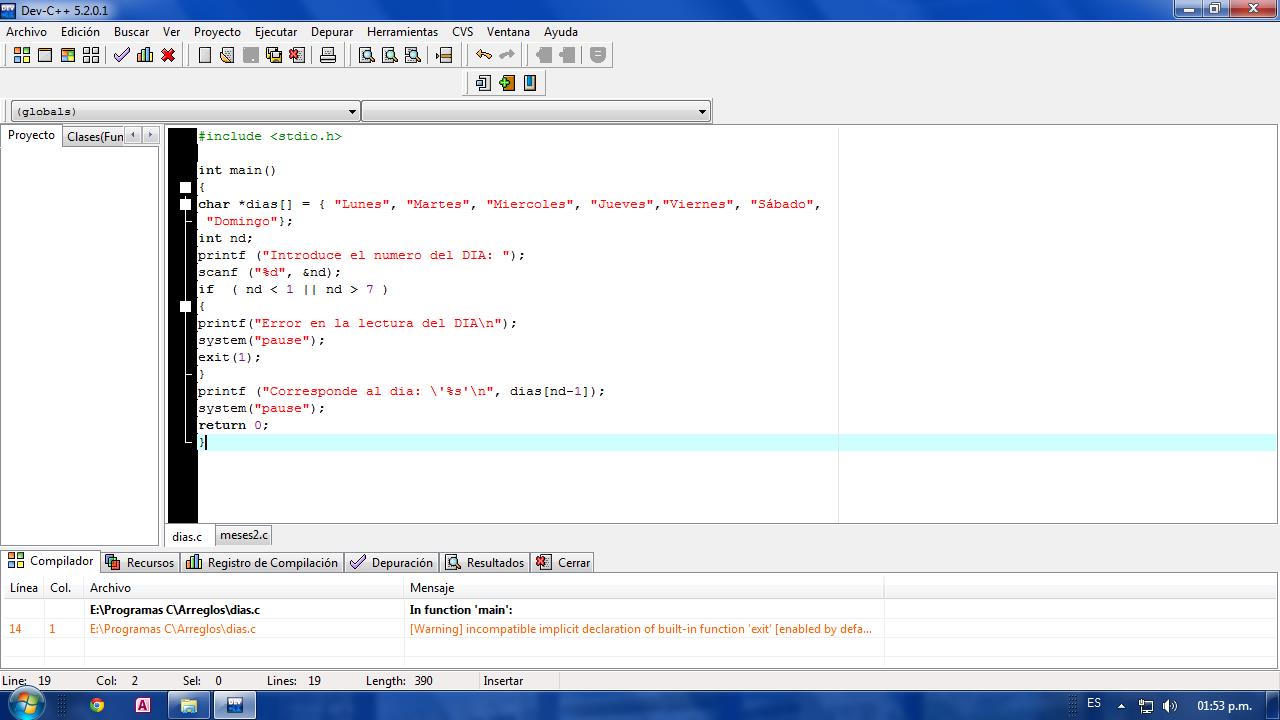The width and height of the screenshot is (1280, 720).
Task: Click the Print icon in the toolbar
Action: pos(328,55)
